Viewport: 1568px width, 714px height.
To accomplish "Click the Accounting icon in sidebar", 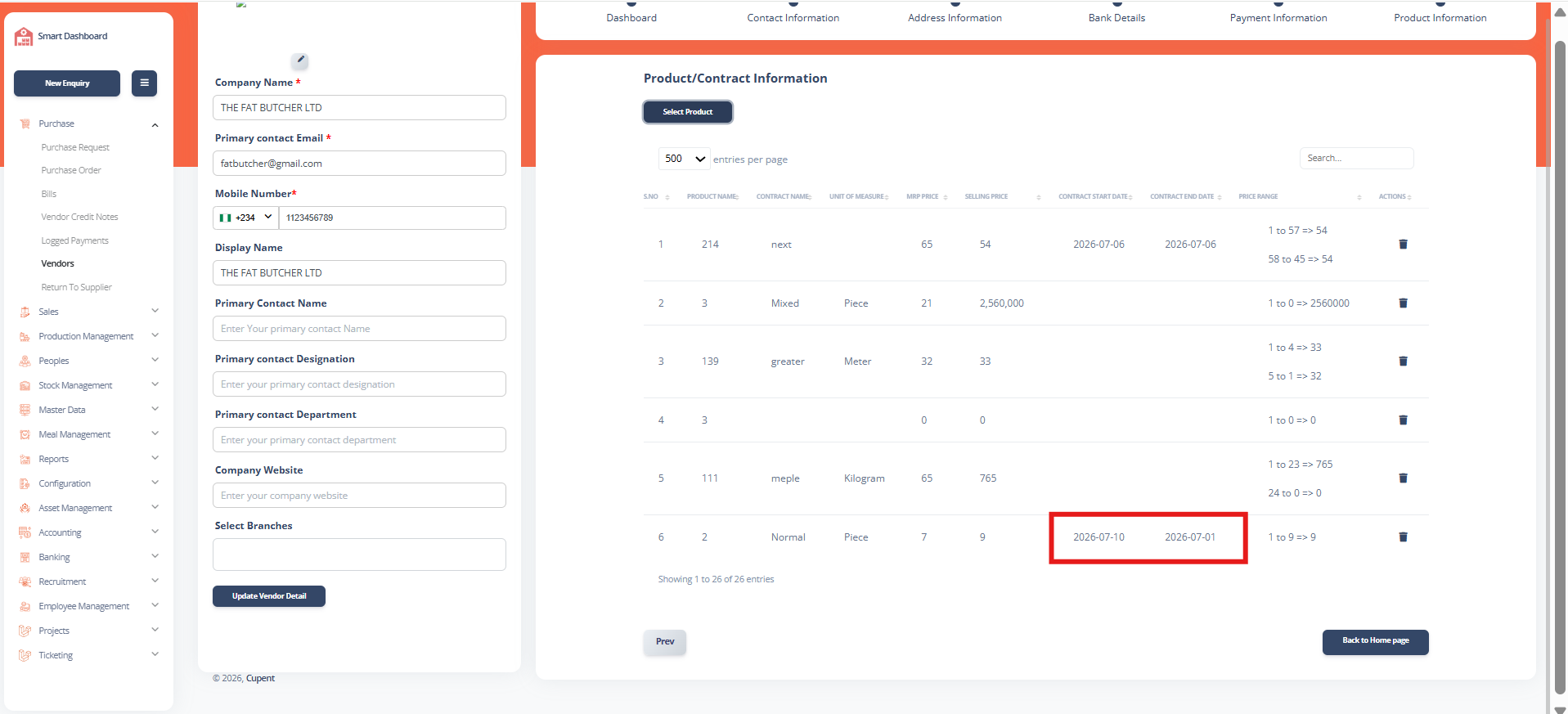I will 25,532.
